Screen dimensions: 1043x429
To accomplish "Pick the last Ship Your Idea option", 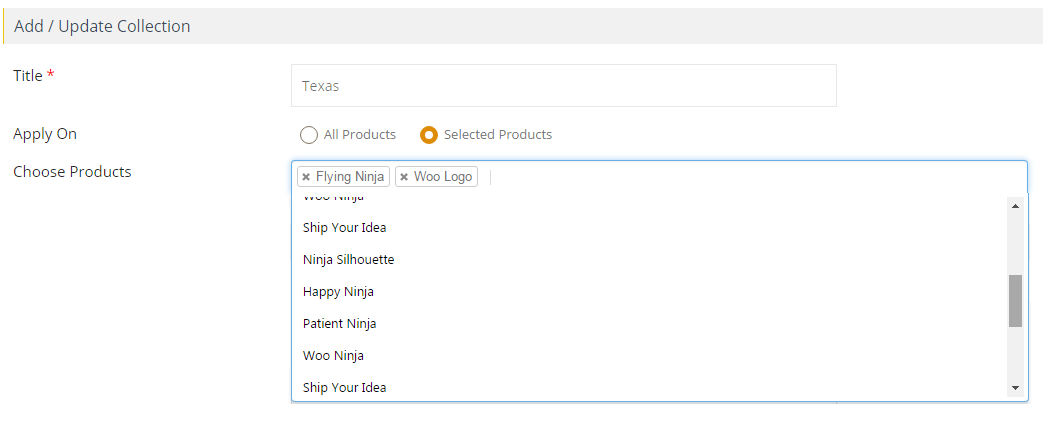I will (650, 387).
